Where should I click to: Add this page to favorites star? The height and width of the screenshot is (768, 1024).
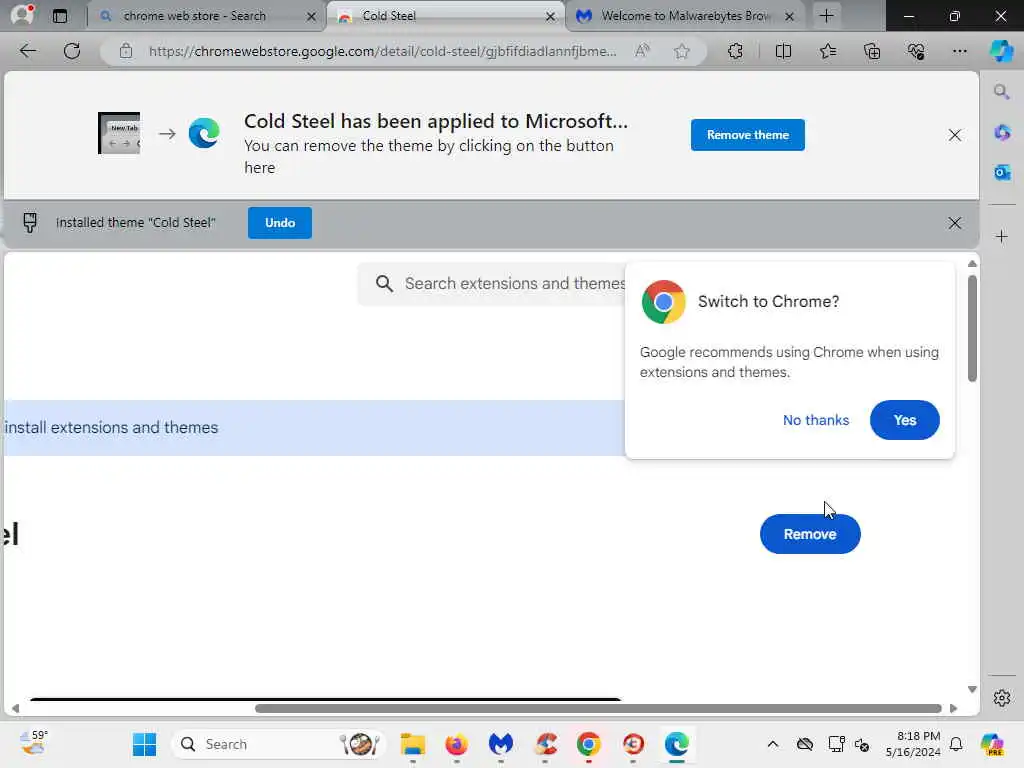pyautogui.click(x=682, y=51)
